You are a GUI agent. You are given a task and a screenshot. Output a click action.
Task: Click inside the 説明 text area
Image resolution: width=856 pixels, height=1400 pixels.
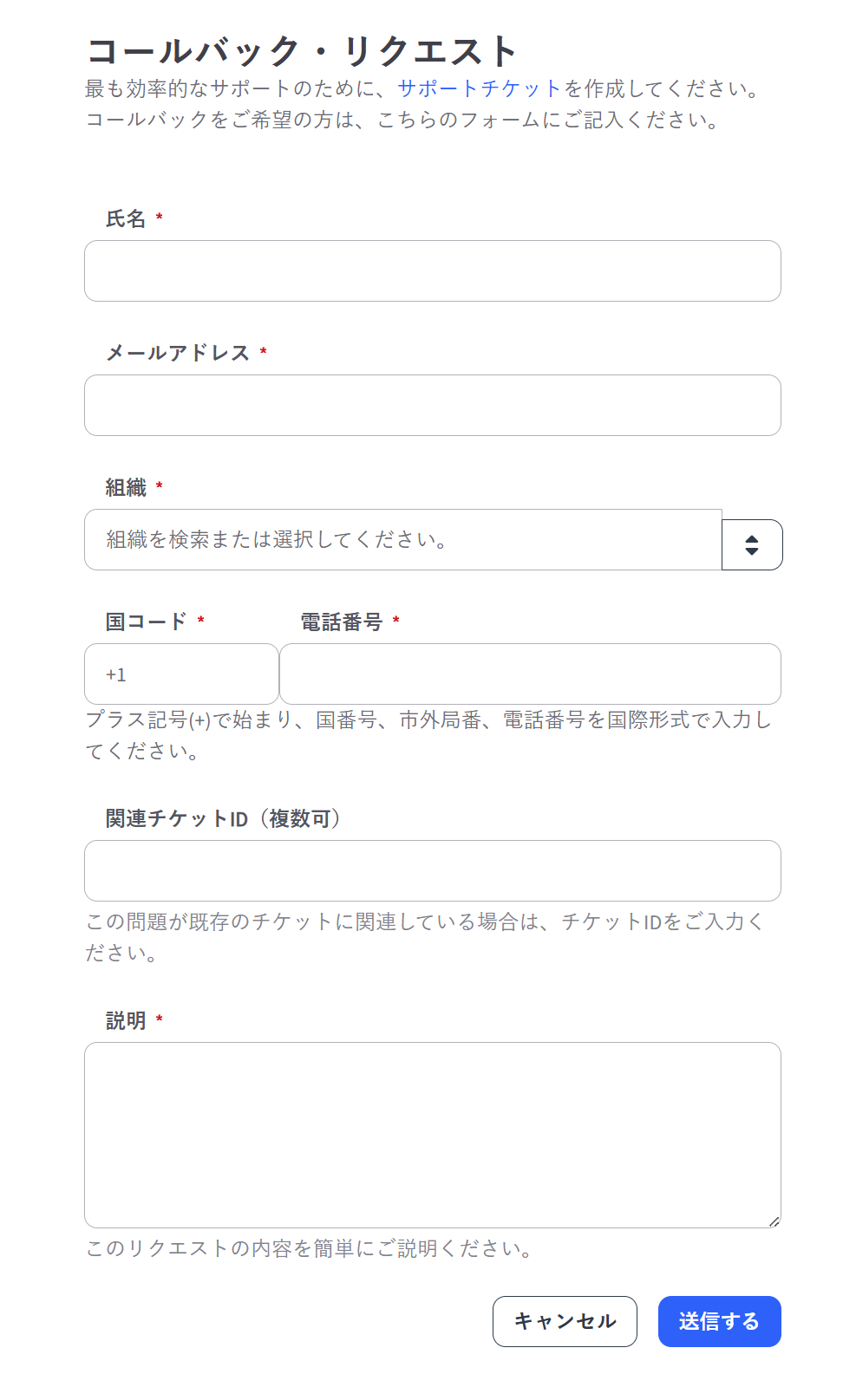coord(432,1135)
